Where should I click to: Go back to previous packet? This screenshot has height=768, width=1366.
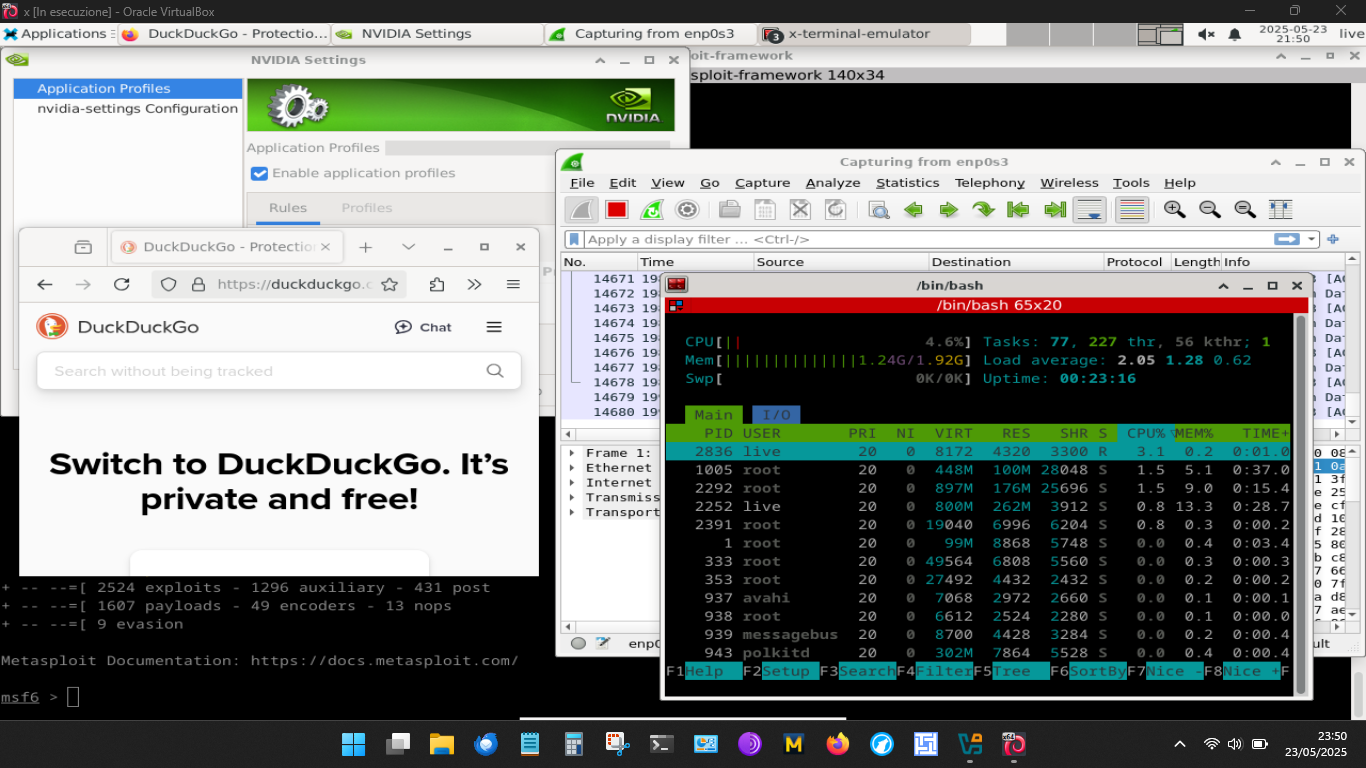913,210
